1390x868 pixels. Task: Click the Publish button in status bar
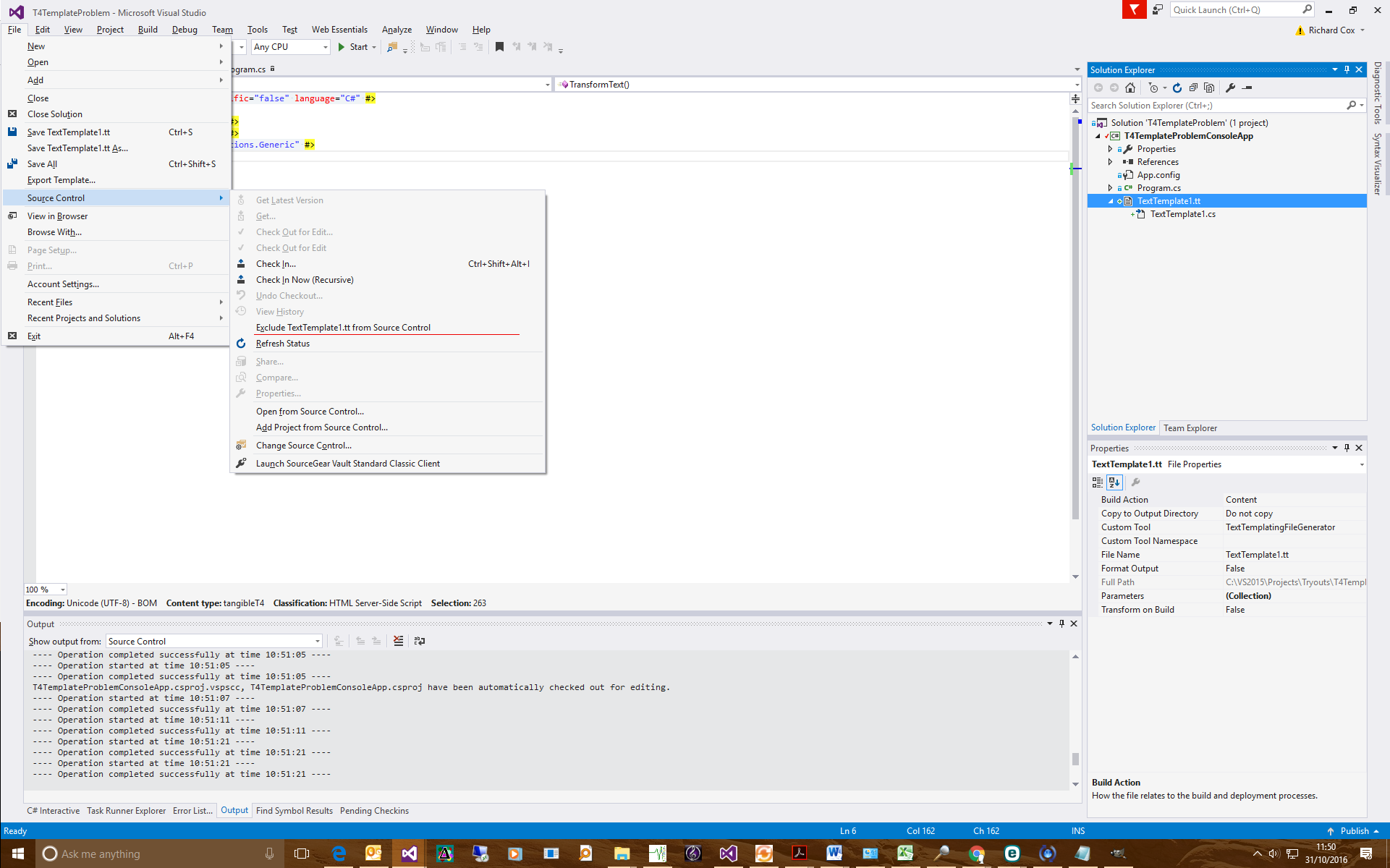pyautogui.click(x=1353, y=831)
